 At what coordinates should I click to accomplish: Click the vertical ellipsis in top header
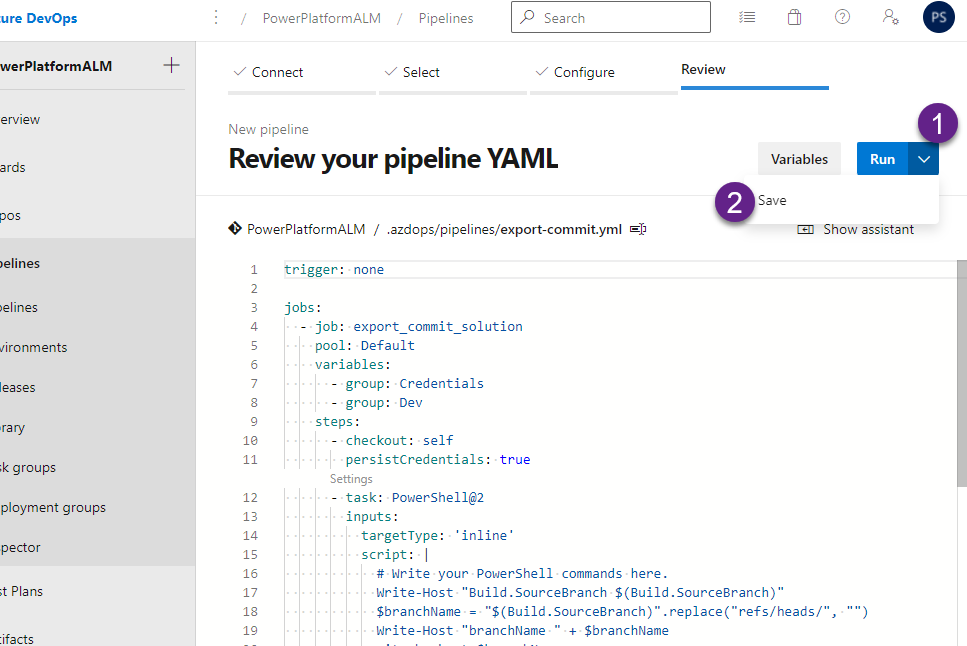pos(216,18)
